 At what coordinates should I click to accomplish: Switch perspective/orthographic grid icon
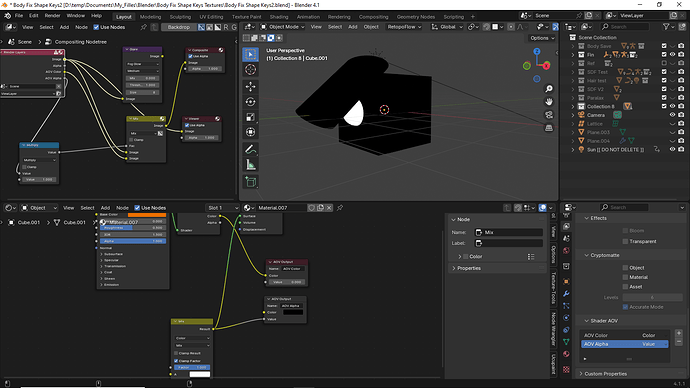[x=549, y=128]
